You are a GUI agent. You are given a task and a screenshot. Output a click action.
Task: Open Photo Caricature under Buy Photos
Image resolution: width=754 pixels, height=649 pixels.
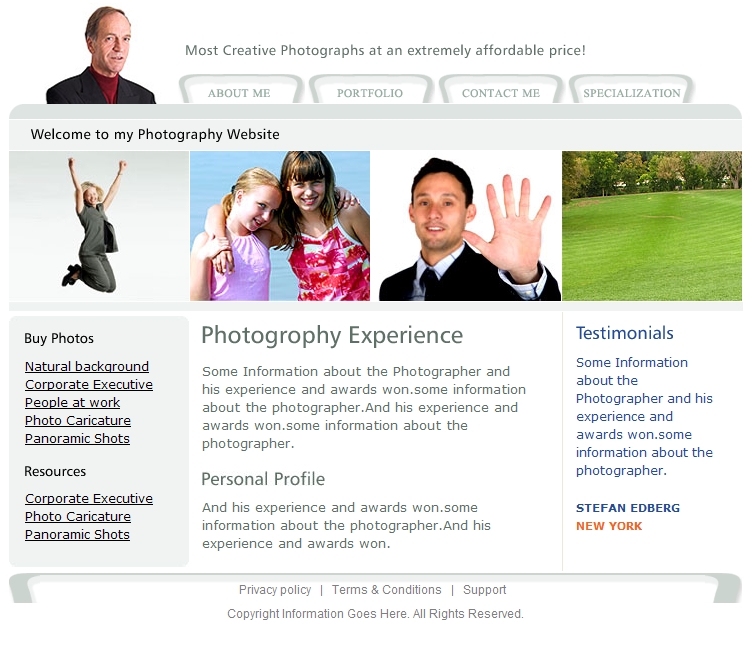(78, 421)
